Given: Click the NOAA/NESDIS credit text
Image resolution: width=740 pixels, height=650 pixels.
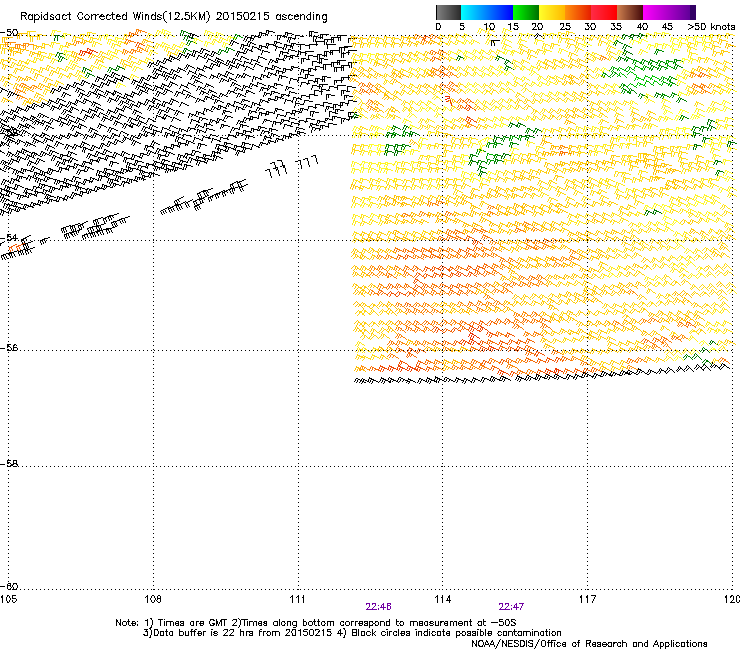Looking at the screenshot, I should 589,644.
